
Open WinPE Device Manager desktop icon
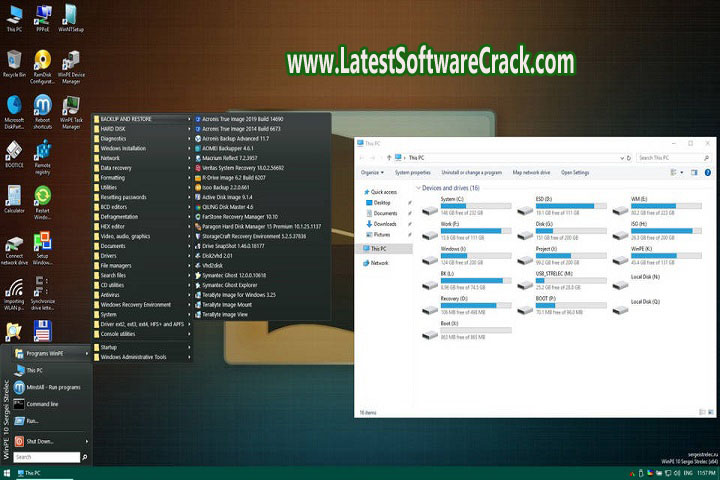71,67
